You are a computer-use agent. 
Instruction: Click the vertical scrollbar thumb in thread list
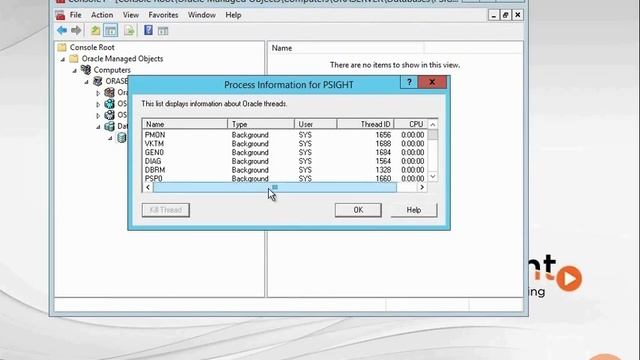coord(433,135)
